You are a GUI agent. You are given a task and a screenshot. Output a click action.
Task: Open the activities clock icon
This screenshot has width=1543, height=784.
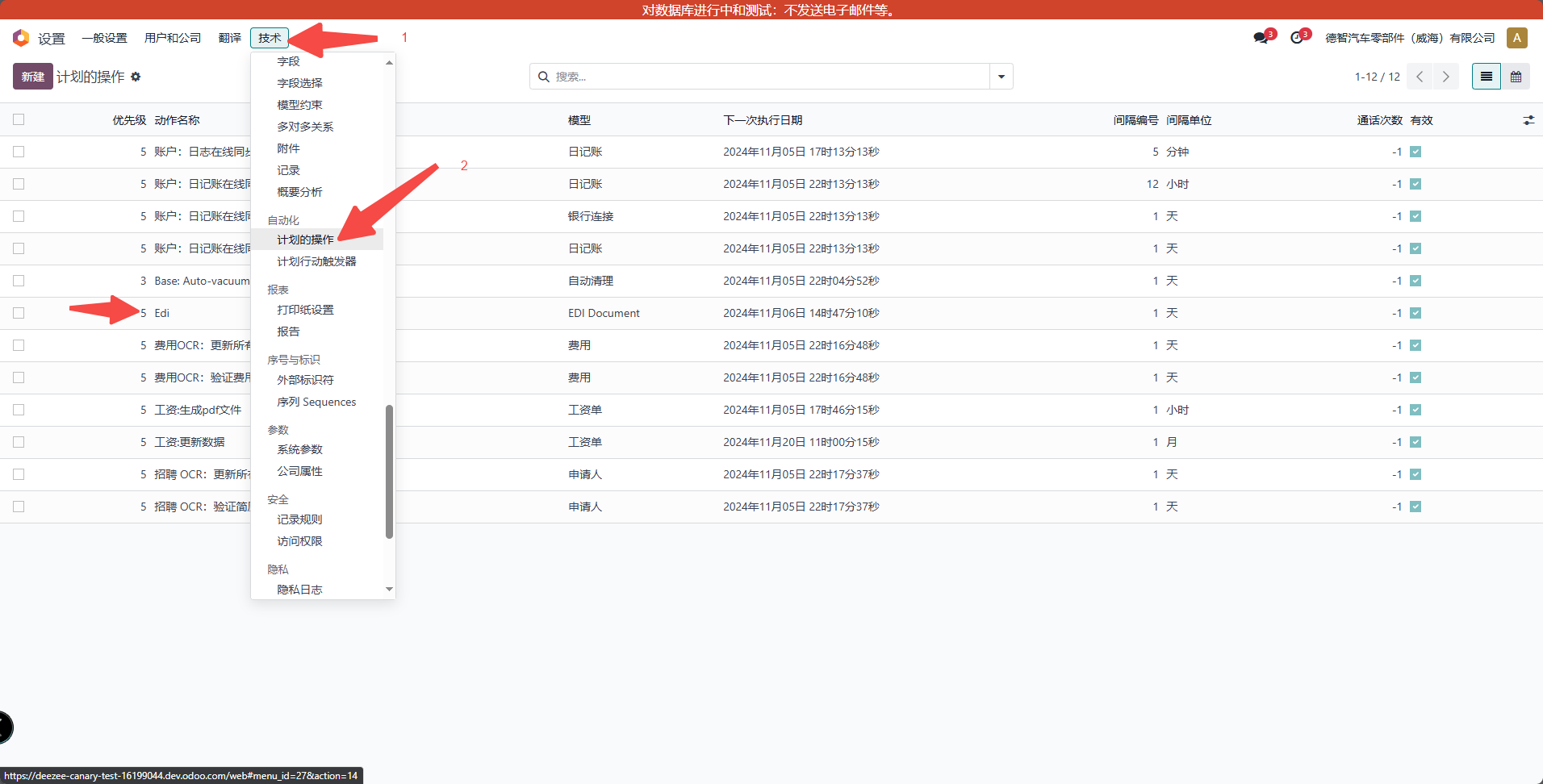(1297, 38)
